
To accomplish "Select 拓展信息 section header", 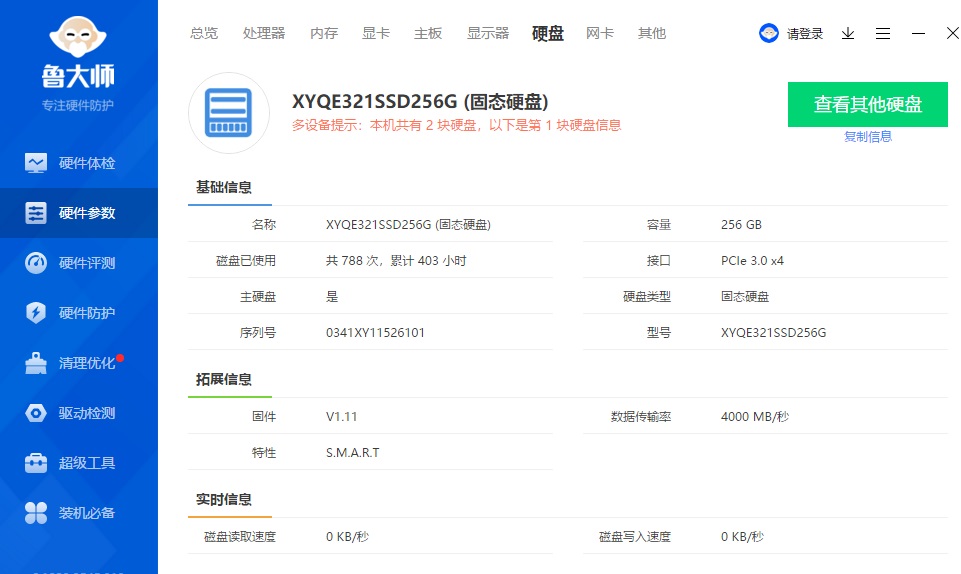I will (224, 380).
